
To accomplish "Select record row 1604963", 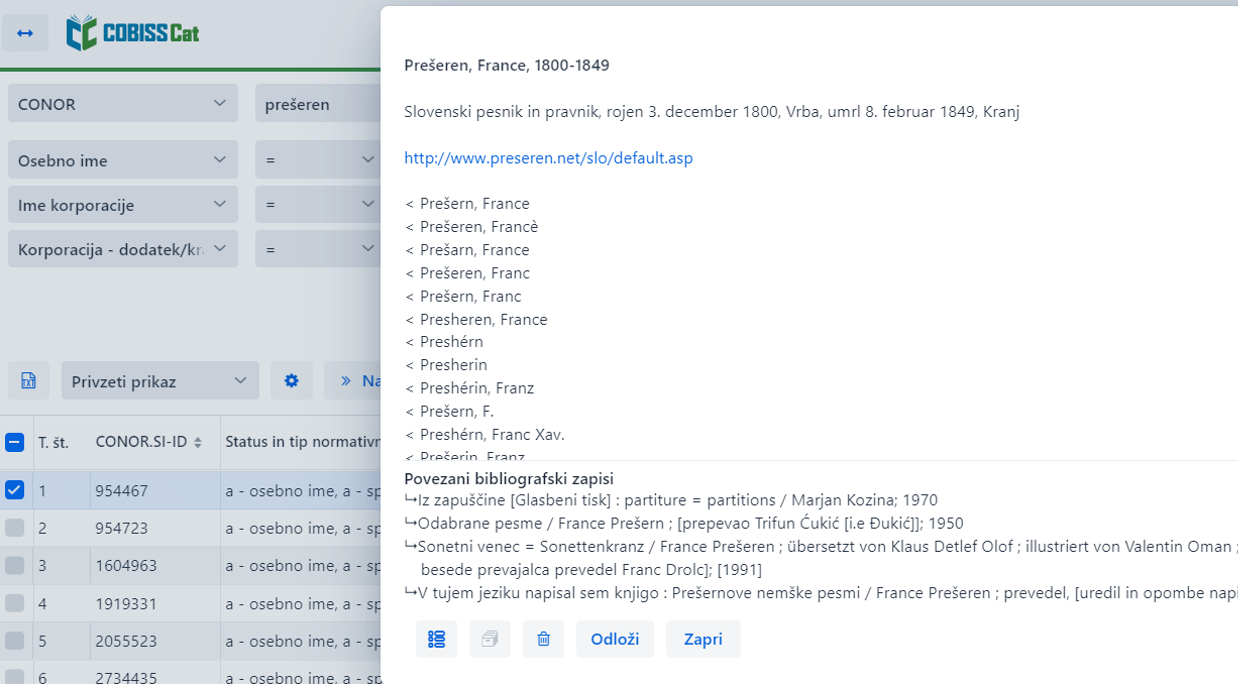I will coord(190,565).
